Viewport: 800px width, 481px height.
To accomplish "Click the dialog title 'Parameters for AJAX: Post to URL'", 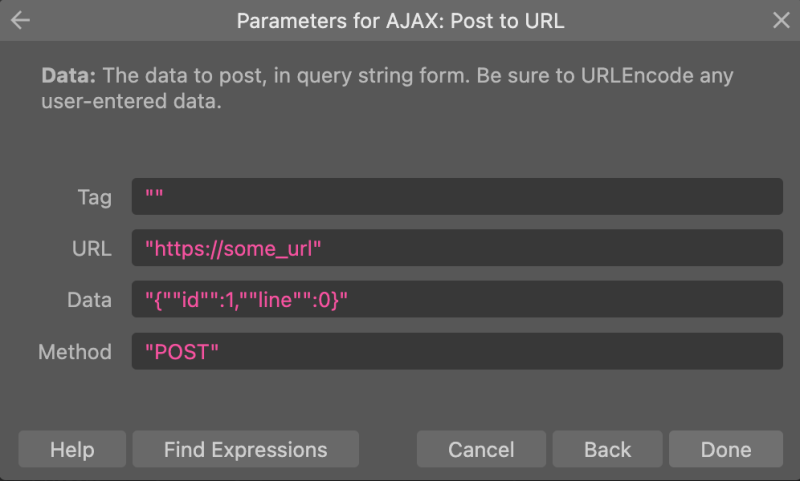I will tap(401, 21).
